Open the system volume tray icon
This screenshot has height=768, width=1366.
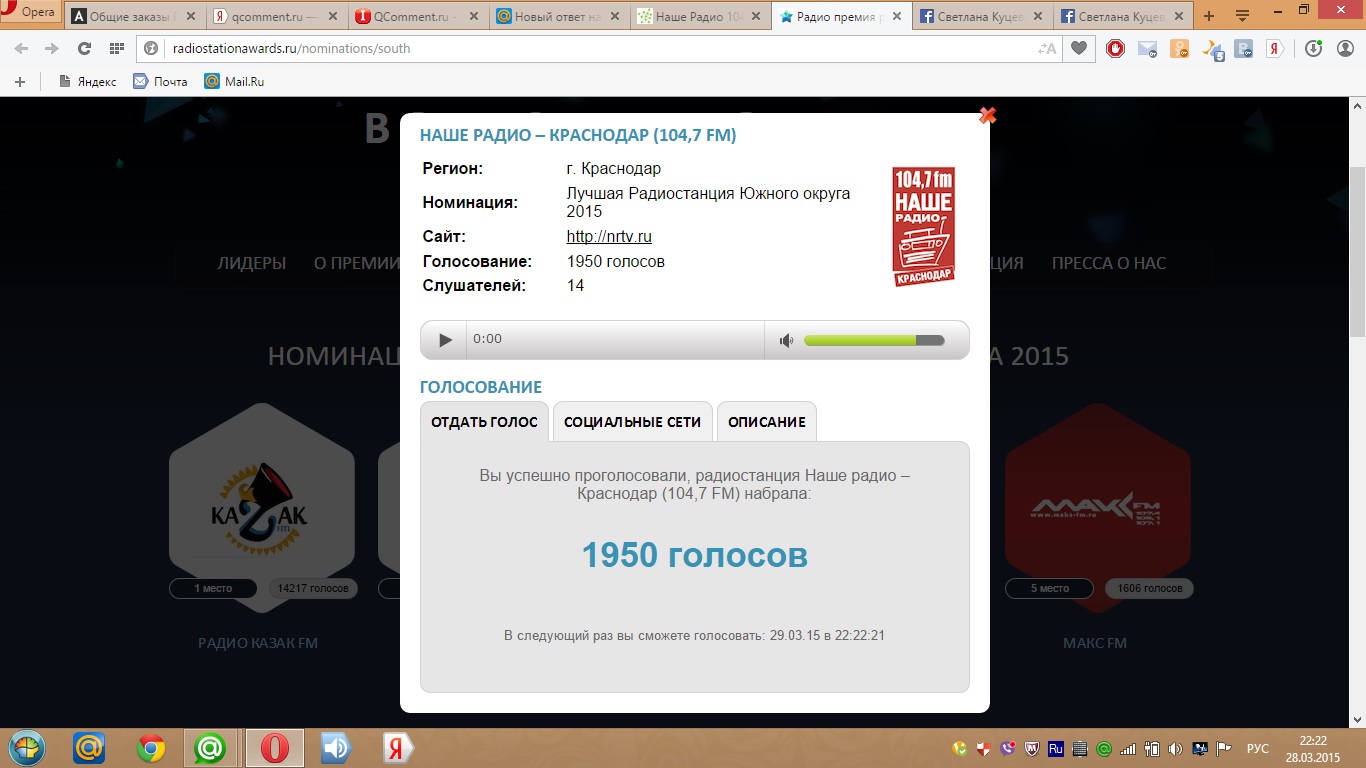point(1174,749)
